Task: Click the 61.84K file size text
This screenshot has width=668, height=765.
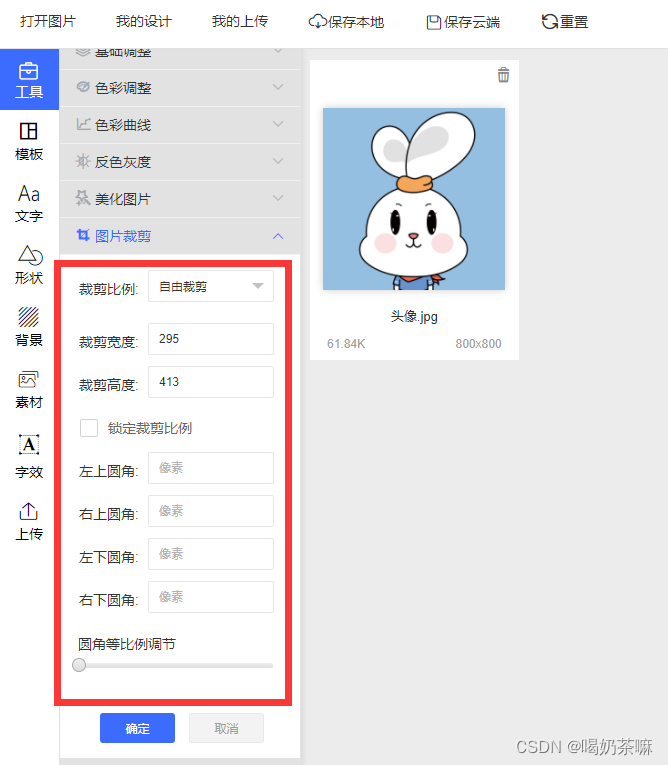Action: (x=346, y=343)
